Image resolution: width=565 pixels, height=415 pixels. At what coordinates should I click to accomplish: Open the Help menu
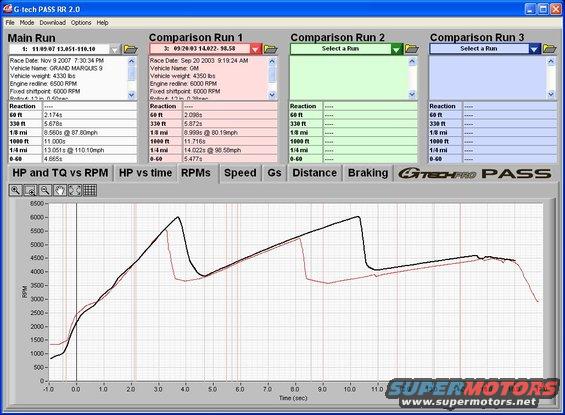[x=102, y=23]
